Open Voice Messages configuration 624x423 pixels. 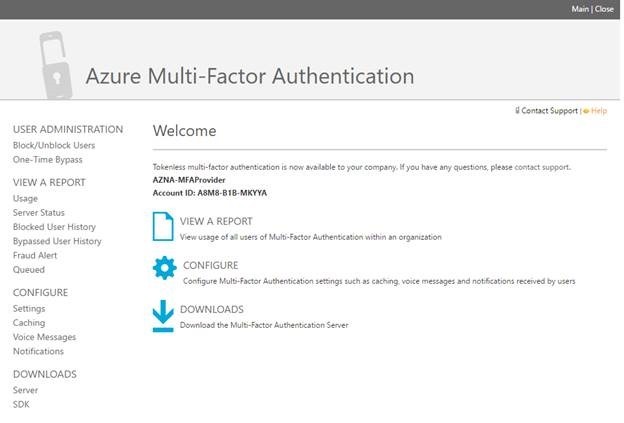coord(44,337)
